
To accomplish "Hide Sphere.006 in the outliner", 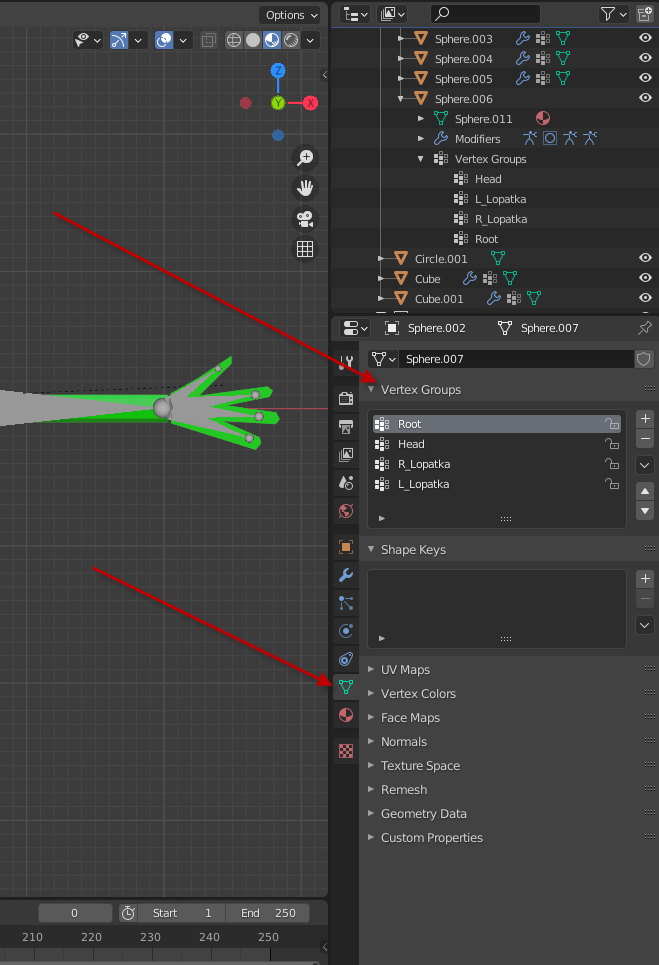I will (x=645, y=98).
